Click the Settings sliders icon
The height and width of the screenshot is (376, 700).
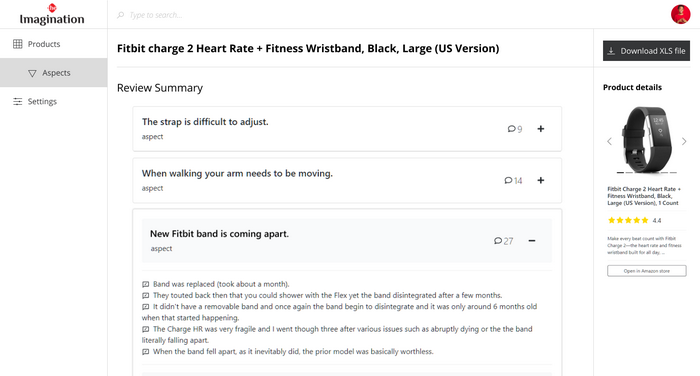coord(17,101)
